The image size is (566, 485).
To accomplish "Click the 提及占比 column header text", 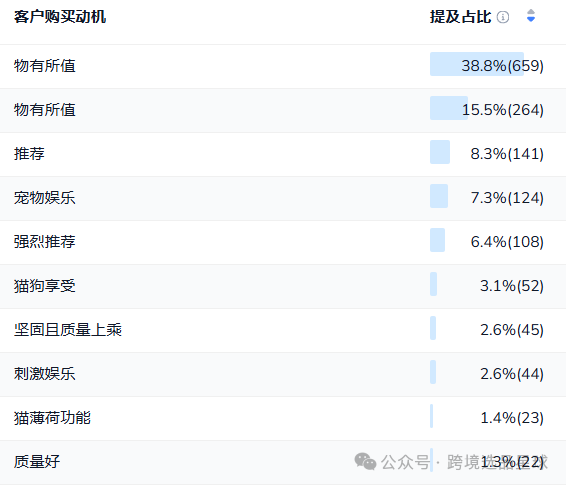I will pos(461,17).
